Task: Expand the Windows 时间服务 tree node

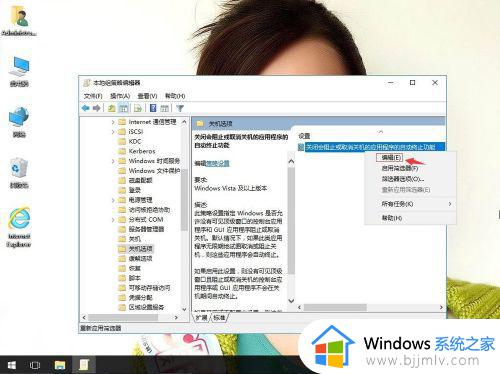Action: pos(113,161)
